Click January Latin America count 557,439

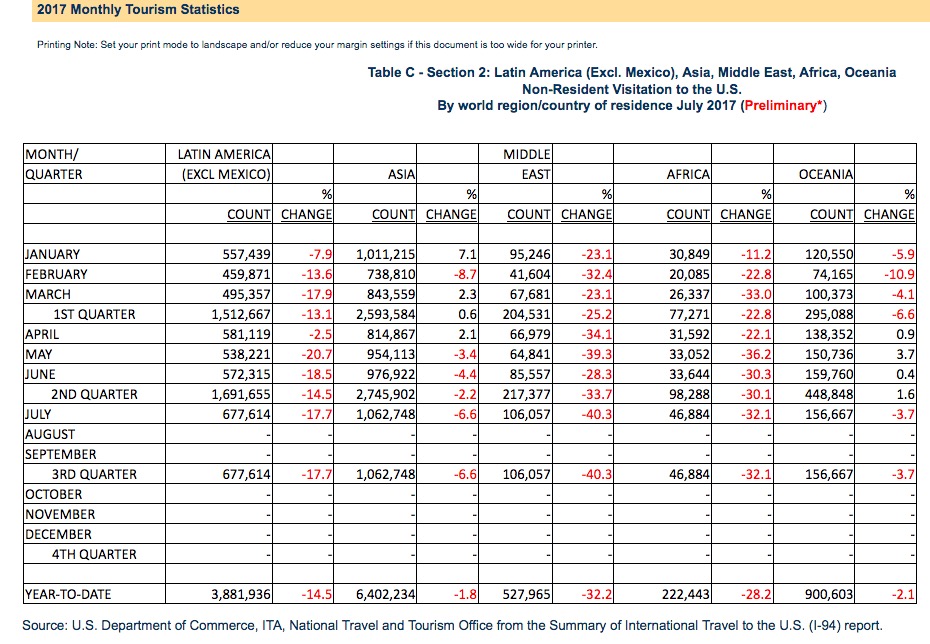[x=246, y=254]
